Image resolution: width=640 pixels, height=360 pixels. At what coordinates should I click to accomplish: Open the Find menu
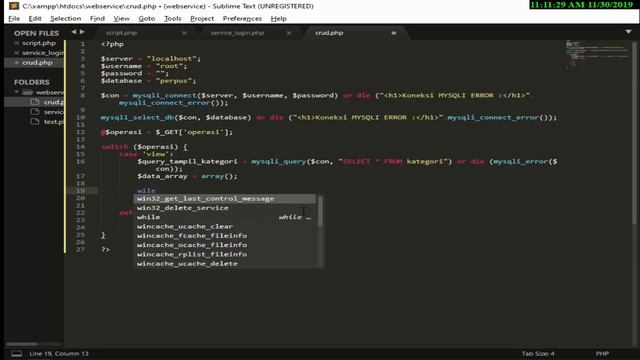[x=97, y=18]
